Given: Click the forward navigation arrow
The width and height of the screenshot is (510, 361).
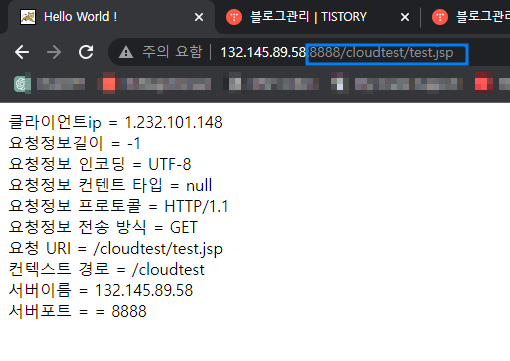Looking at the screenshot, I should pyautogui.click(x=54, y=52).
